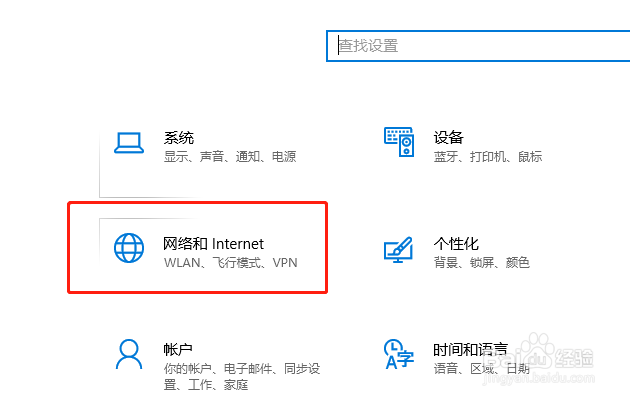This screenshot has height=400, width=630.
Task: Open the 个性化 category title
Action: 456,244
